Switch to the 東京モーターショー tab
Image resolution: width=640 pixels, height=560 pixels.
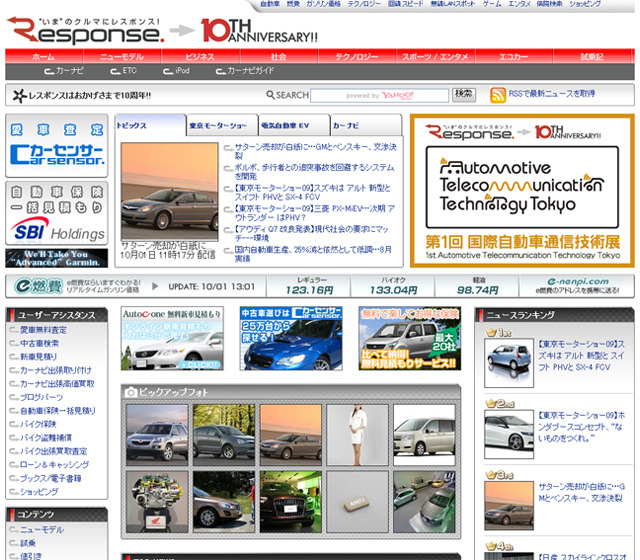pos(222,125)
